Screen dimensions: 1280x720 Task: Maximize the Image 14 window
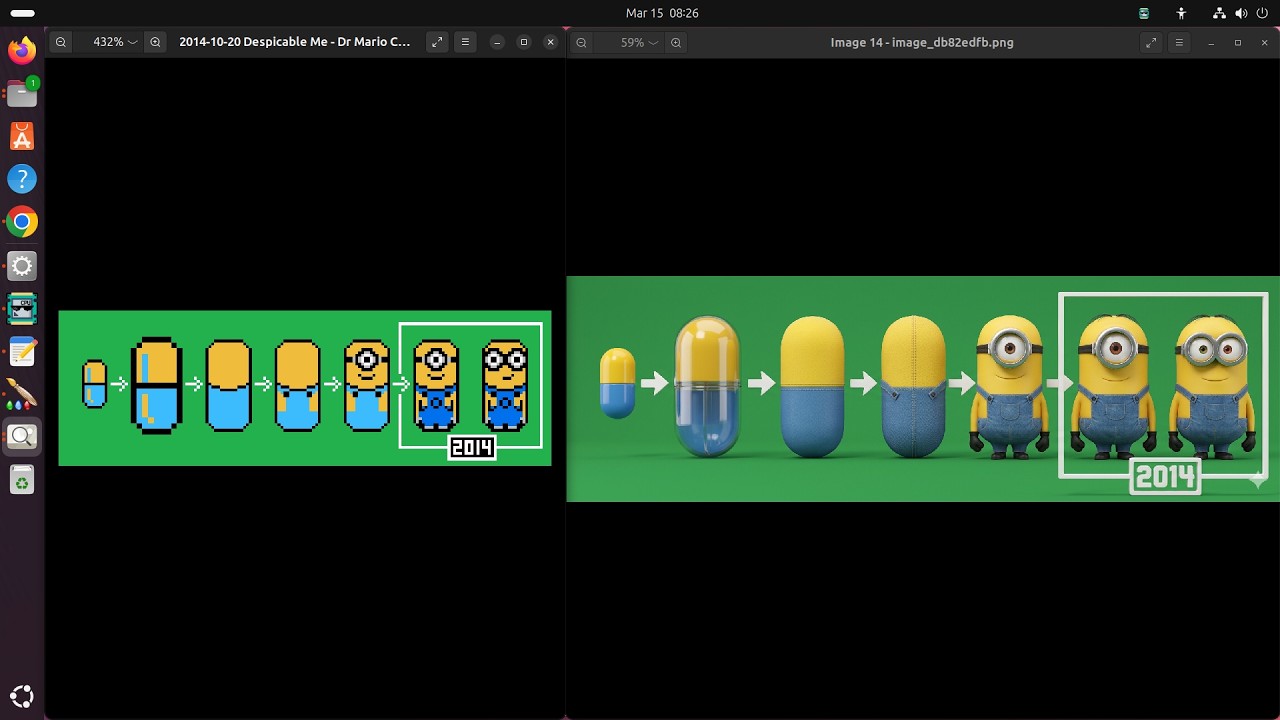click(1237, 42)
